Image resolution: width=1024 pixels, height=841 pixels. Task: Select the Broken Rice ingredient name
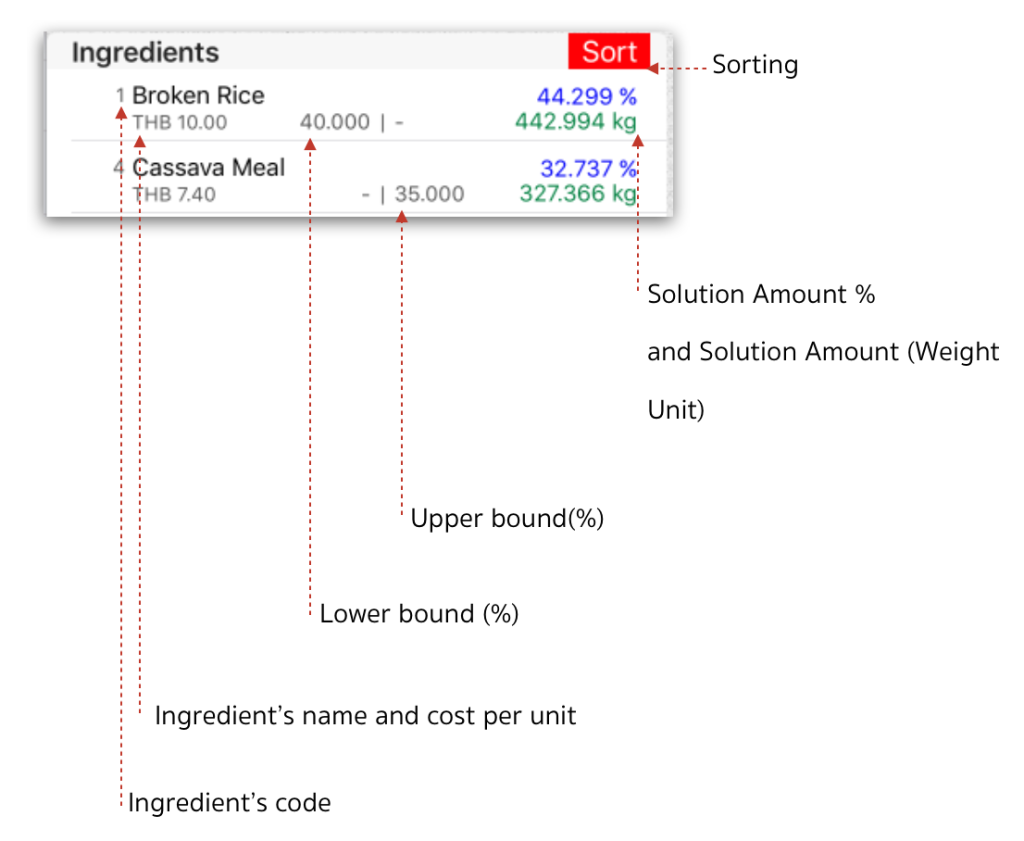point(198,96)
